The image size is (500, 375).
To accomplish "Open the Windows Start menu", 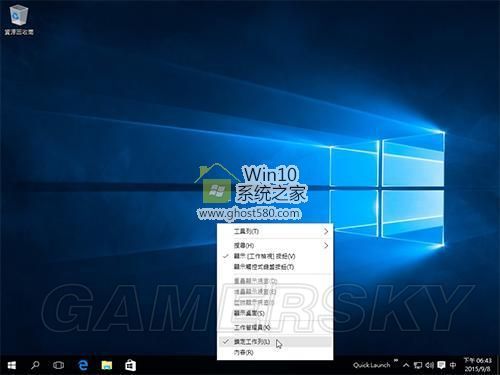I will click(12, 365).
